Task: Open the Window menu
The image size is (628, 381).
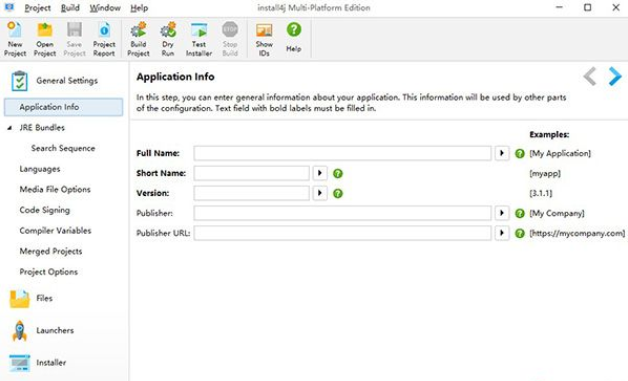Action: (x=105, y=8)
